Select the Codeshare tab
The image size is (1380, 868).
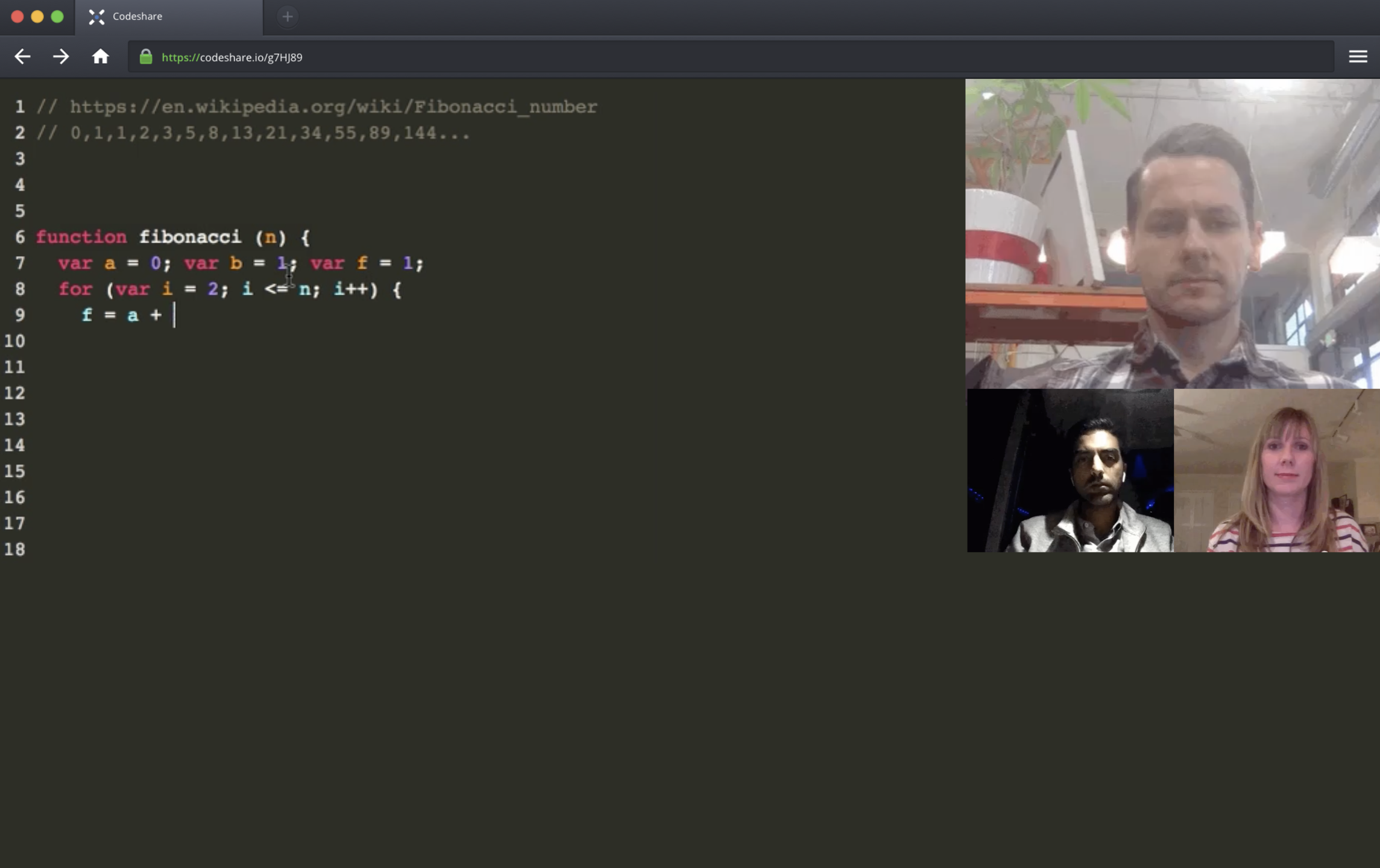169,17
